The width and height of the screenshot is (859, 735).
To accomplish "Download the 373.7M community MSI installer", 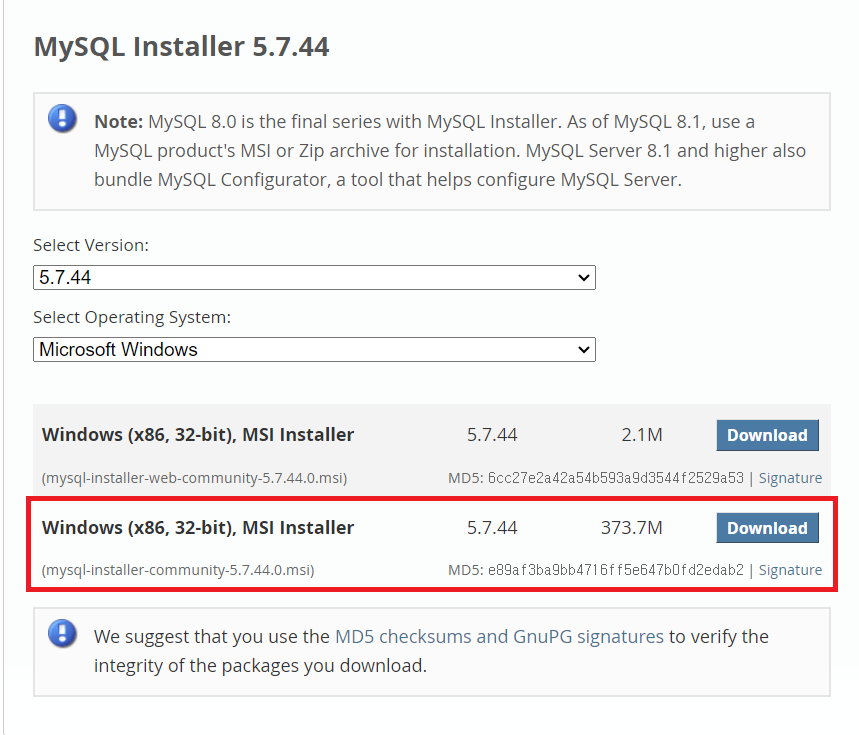I will pos(768,528).
